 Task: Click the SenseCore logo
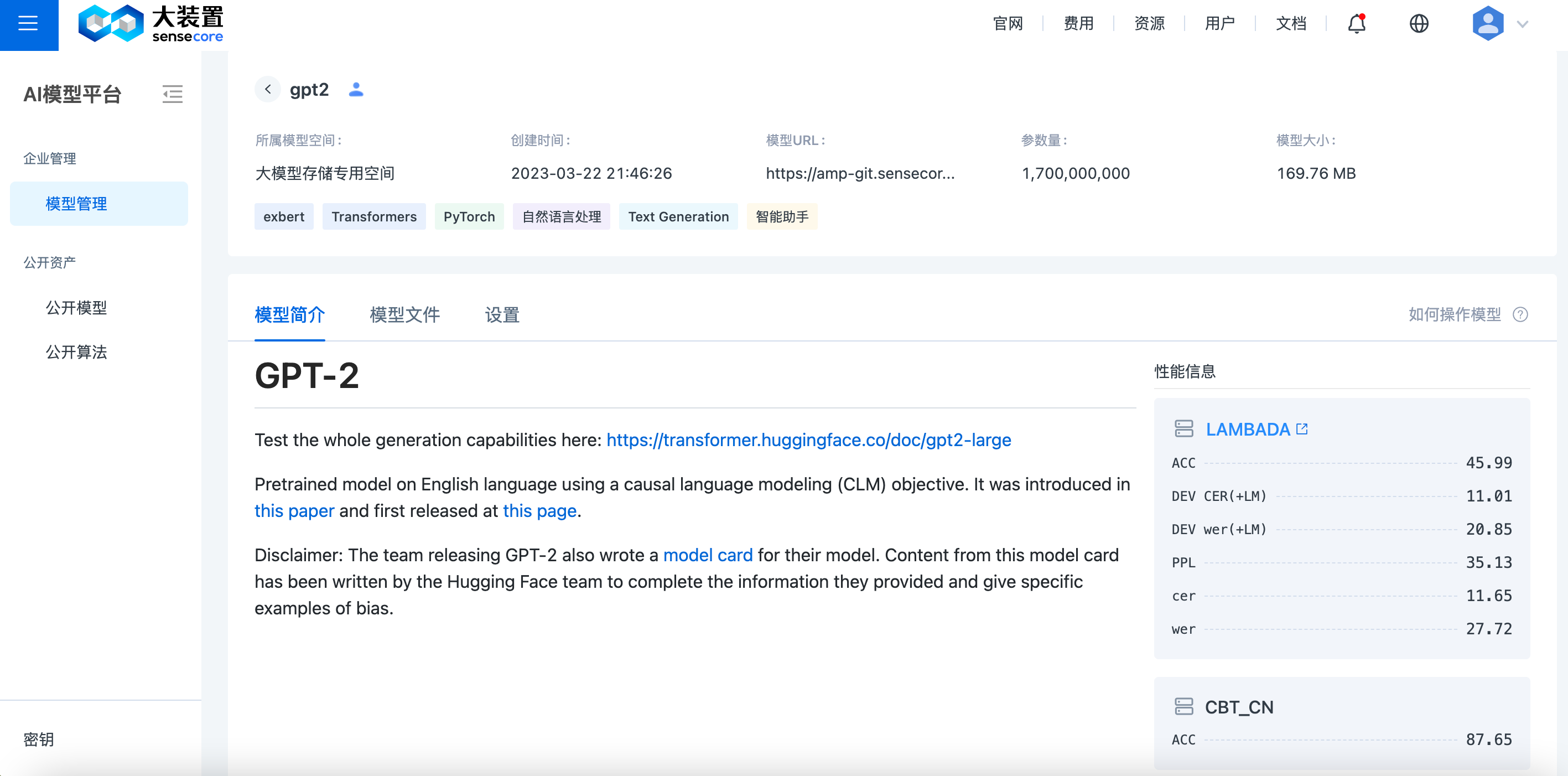tap(151, 24)
